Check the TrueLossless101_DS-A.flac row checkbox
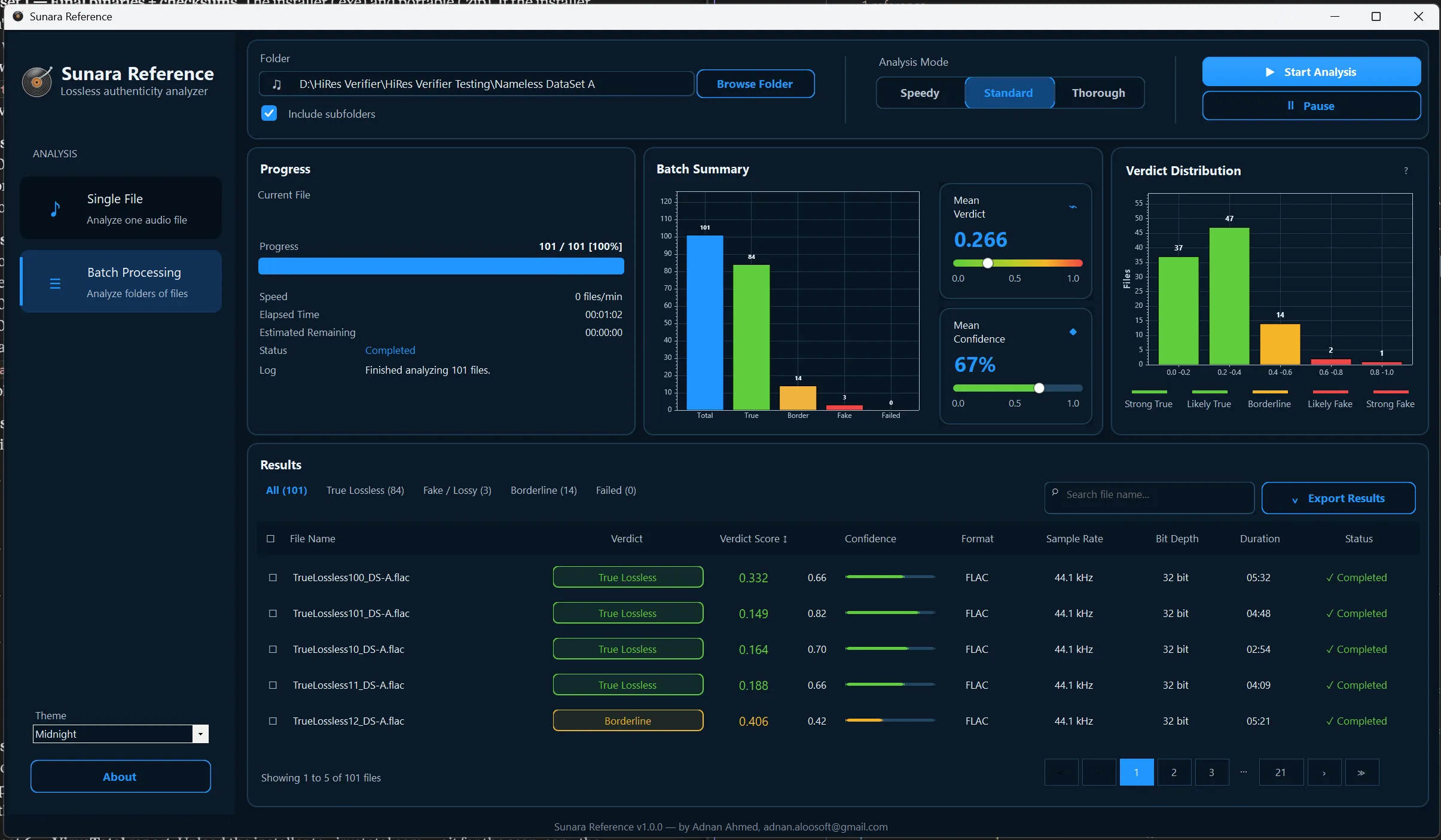The width and height of the screenshot is (1441, 840). click(x=273, y=613)
